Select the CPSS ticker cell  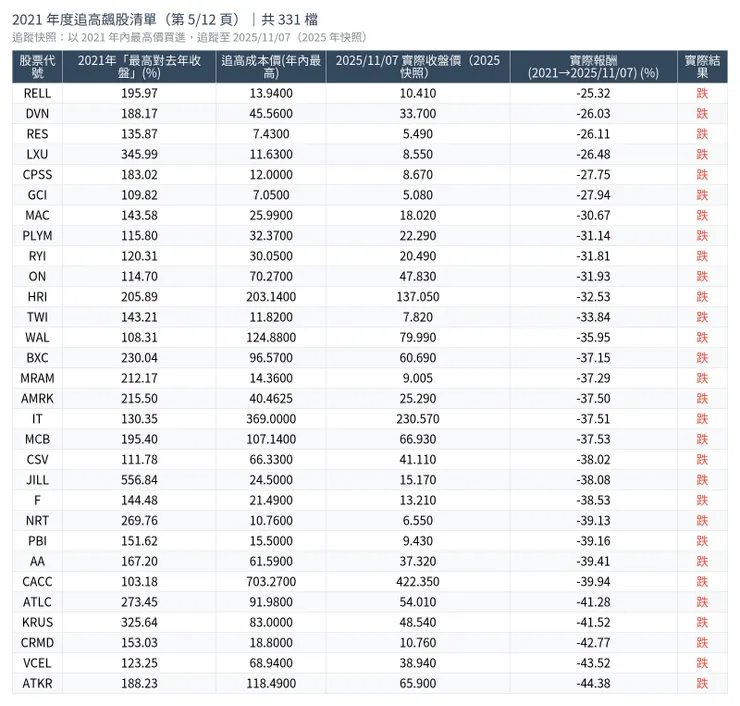[37, 175]
